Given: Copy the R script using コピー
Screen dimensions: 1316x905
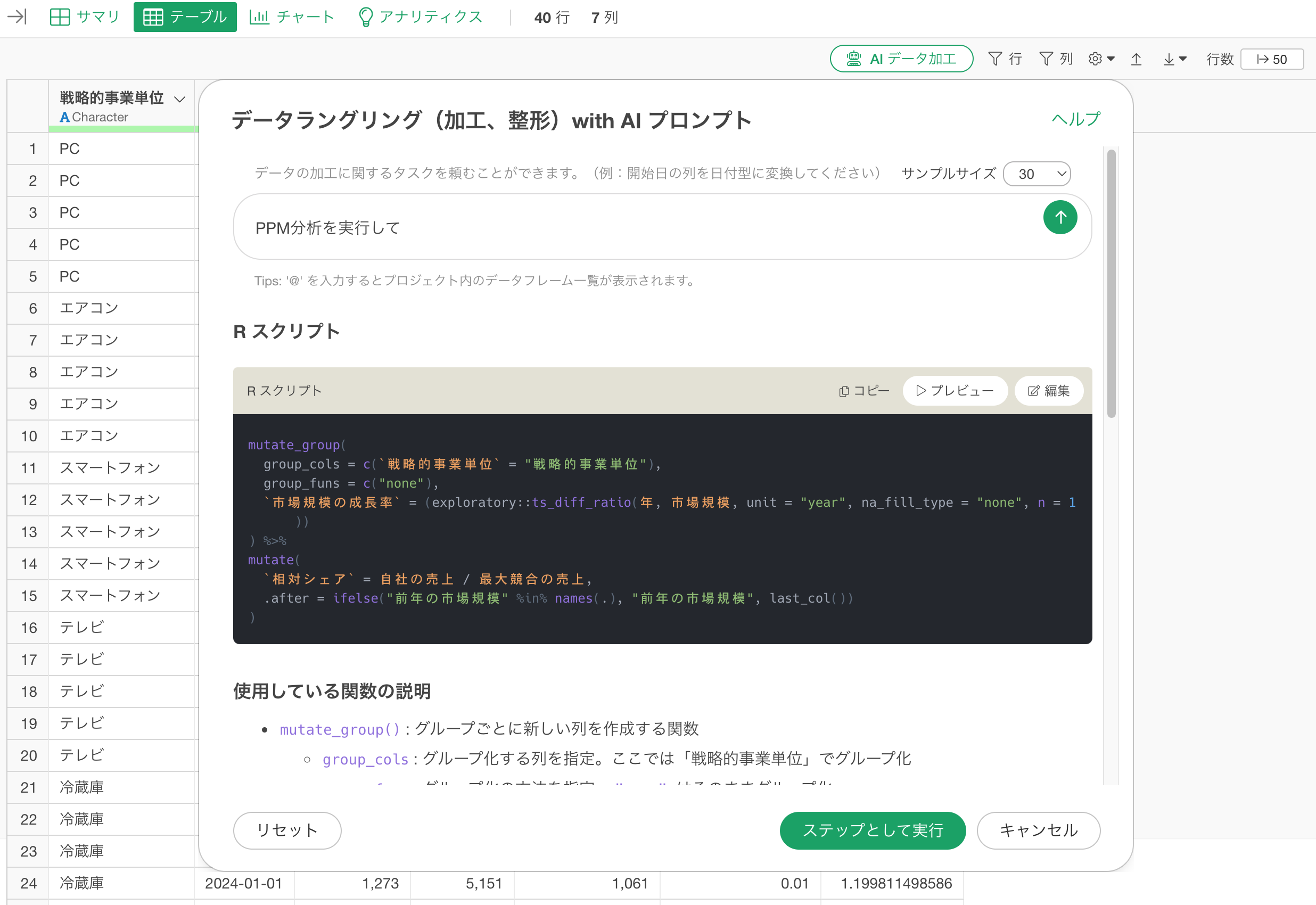Looking at the screenshot, I should pos(864,391).
